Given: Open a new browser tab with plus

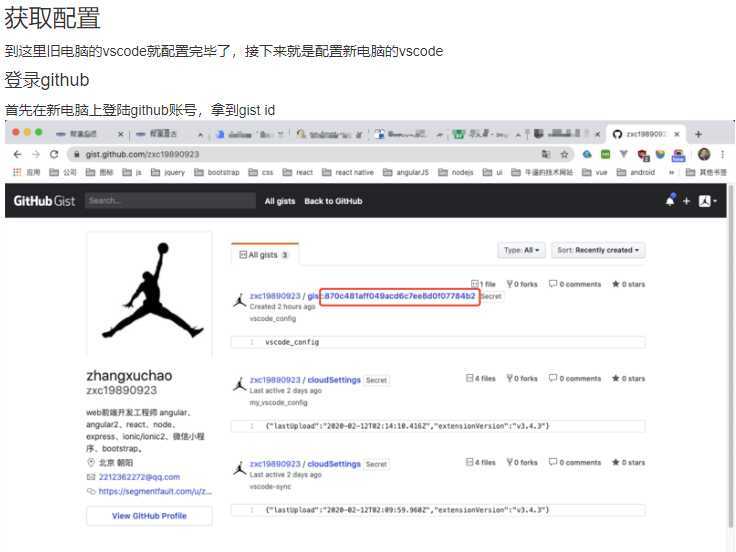Looking at the screenshot, I should pyautogui.click(x=698, y=134).
